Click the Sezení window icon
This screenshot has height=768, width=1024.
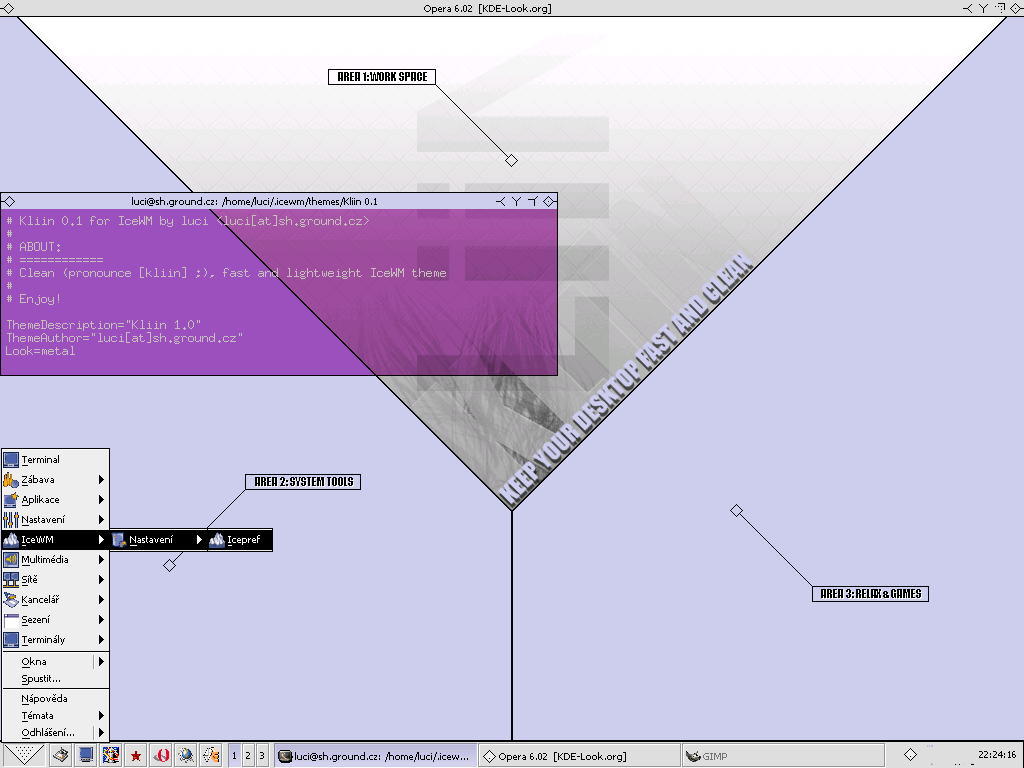coord(11,620)
